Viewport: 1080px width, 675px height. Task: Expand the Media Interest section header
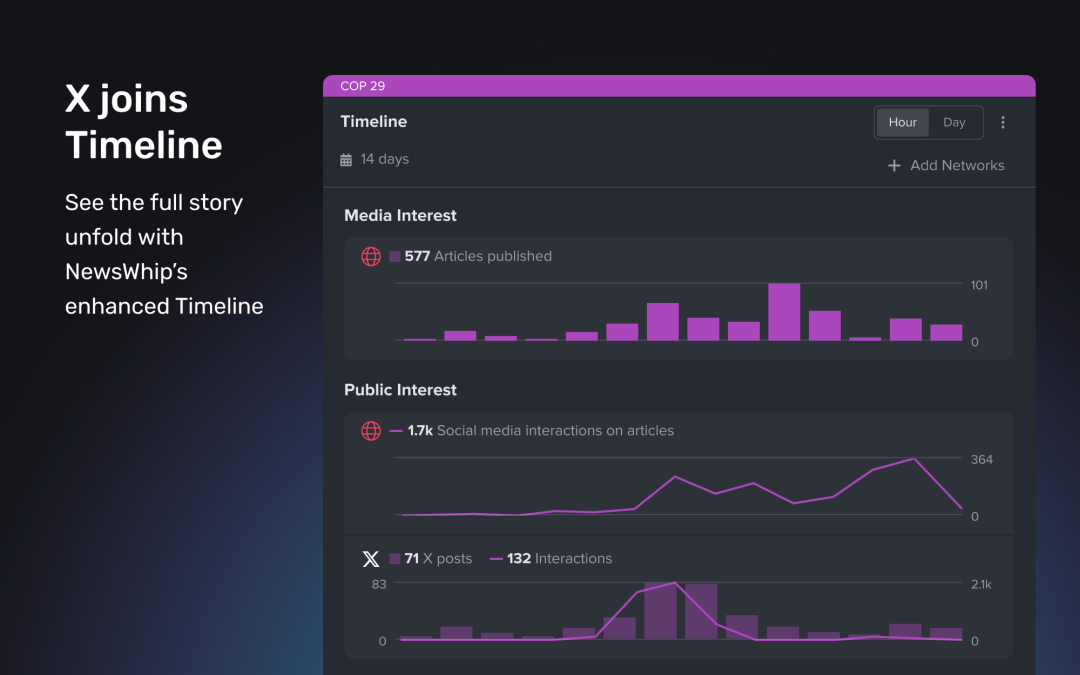pyautogui.click(x=400, y=215)
